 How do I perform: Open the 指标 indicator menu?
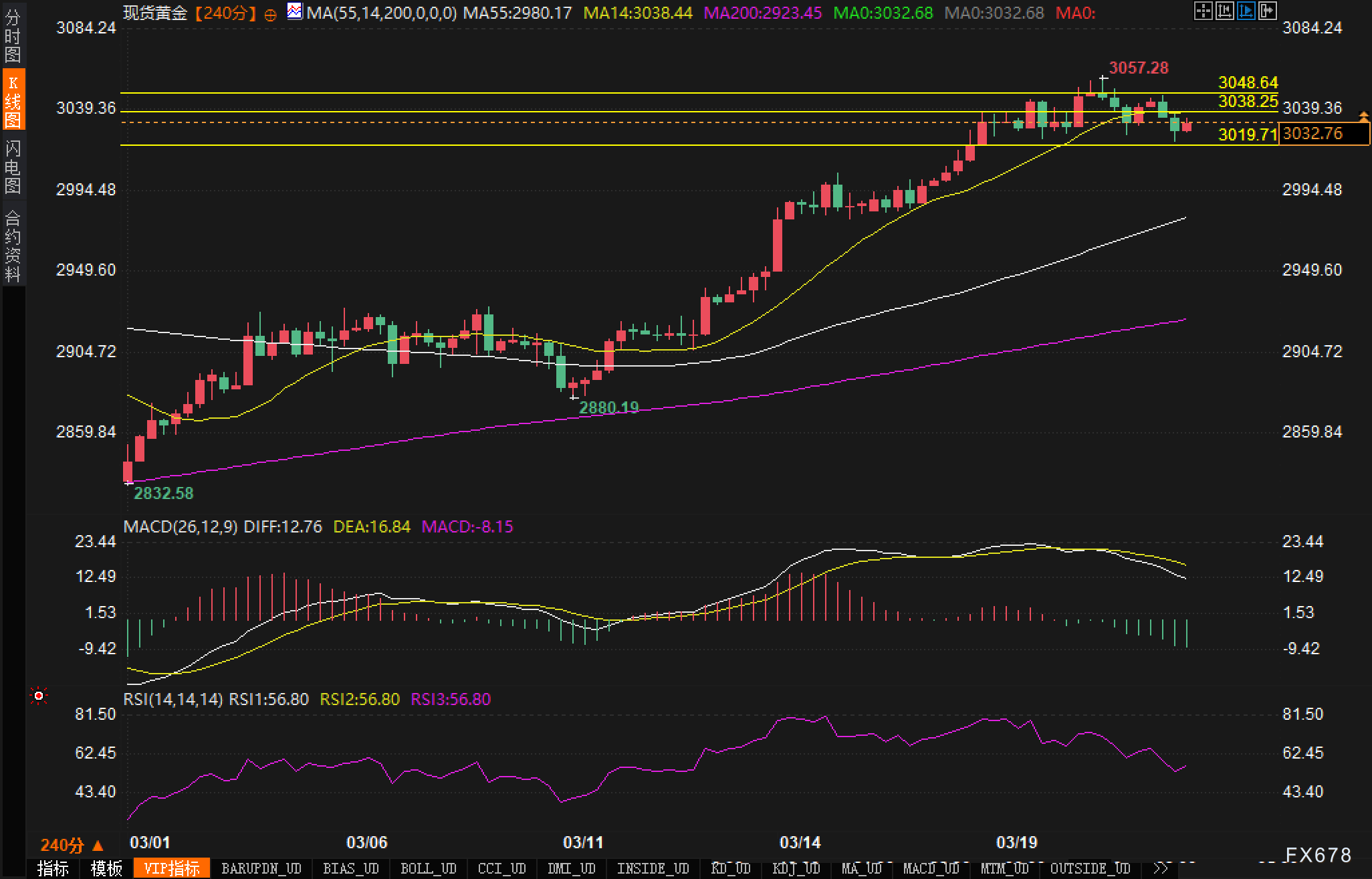point(53,868)
